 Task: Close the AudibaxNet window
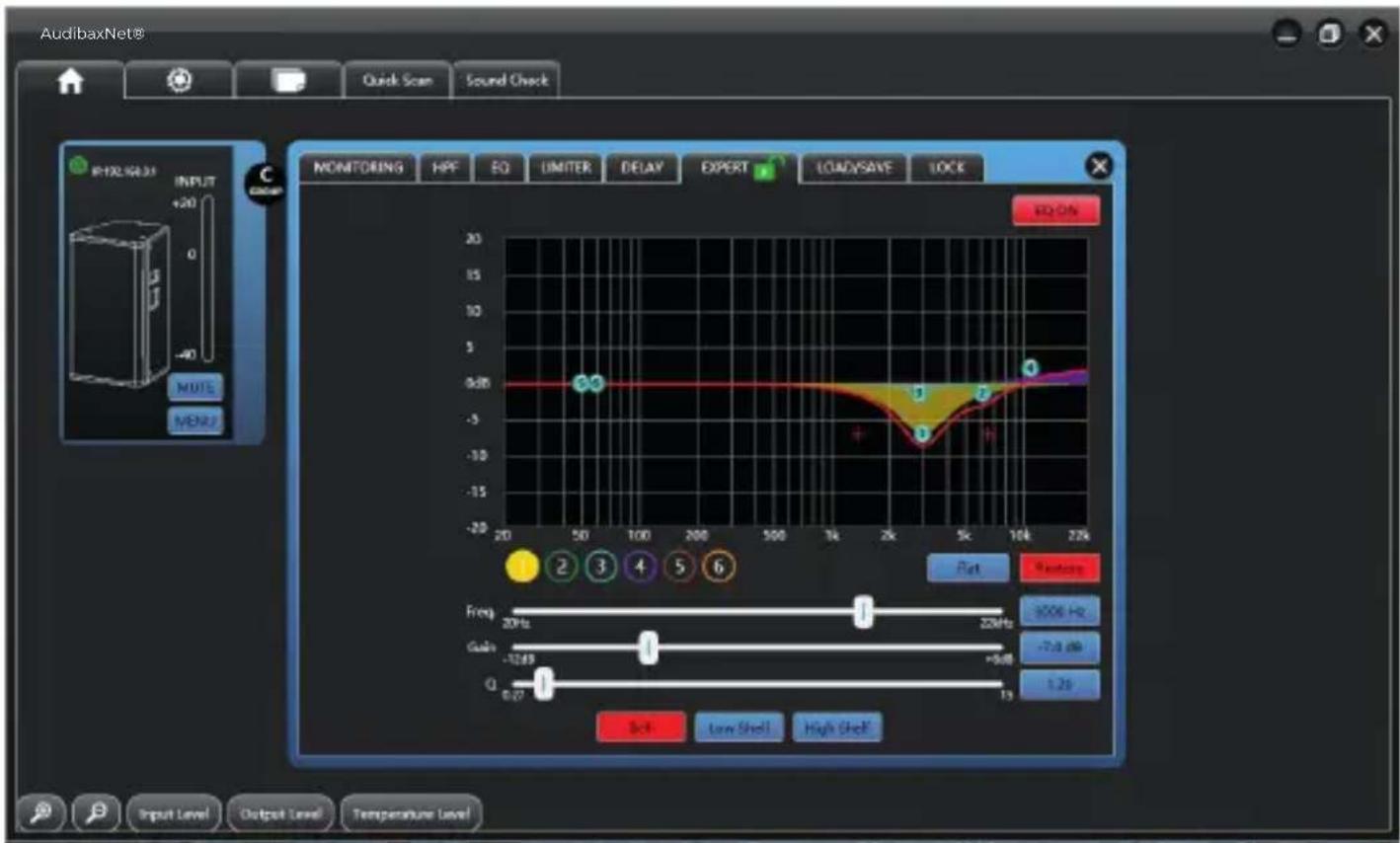coord(1373,35)
